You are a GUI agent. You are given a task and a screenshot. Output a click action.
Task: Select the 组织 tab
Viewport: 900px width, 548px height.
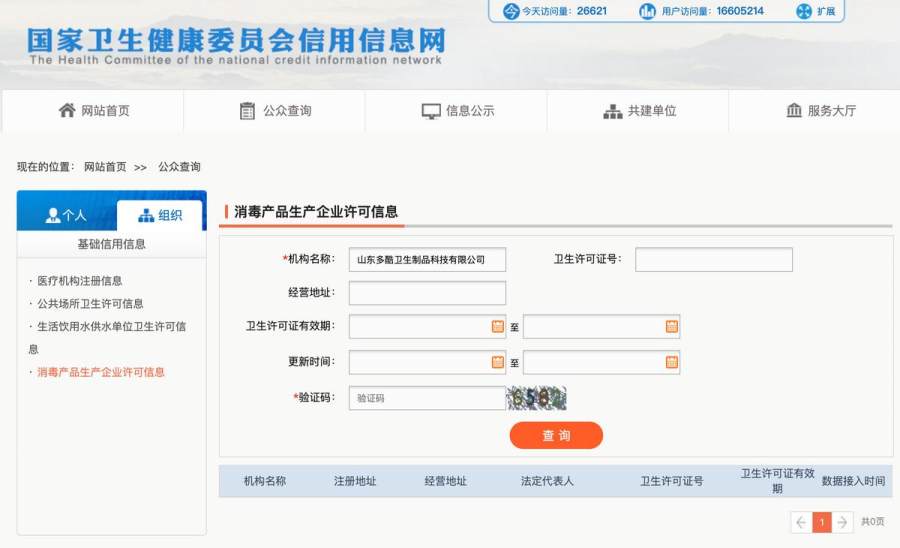point(160,215)
